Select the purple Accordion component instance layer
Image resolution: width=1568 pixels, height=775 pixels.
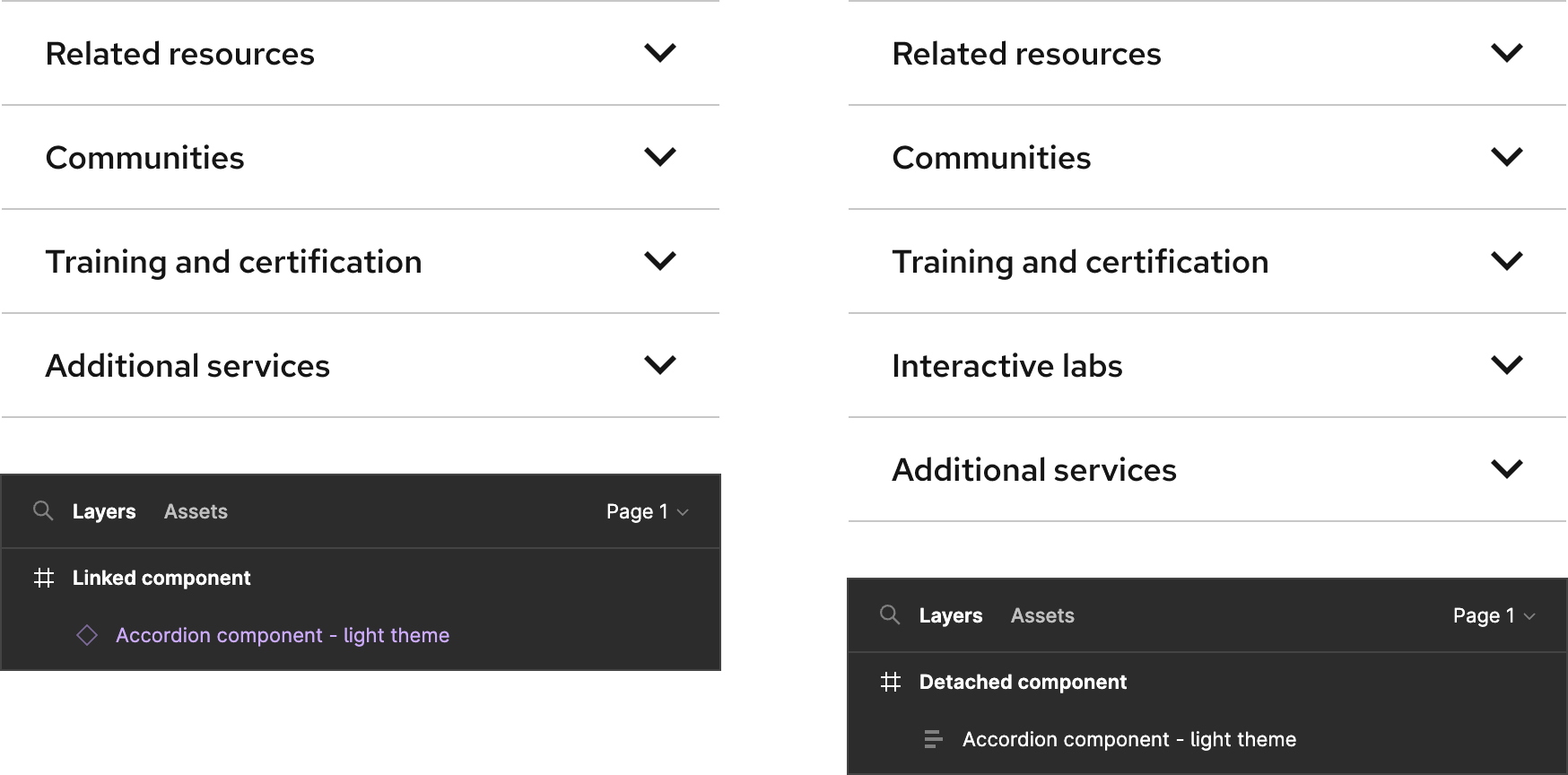pyautogui.click(x=283, y=635)
